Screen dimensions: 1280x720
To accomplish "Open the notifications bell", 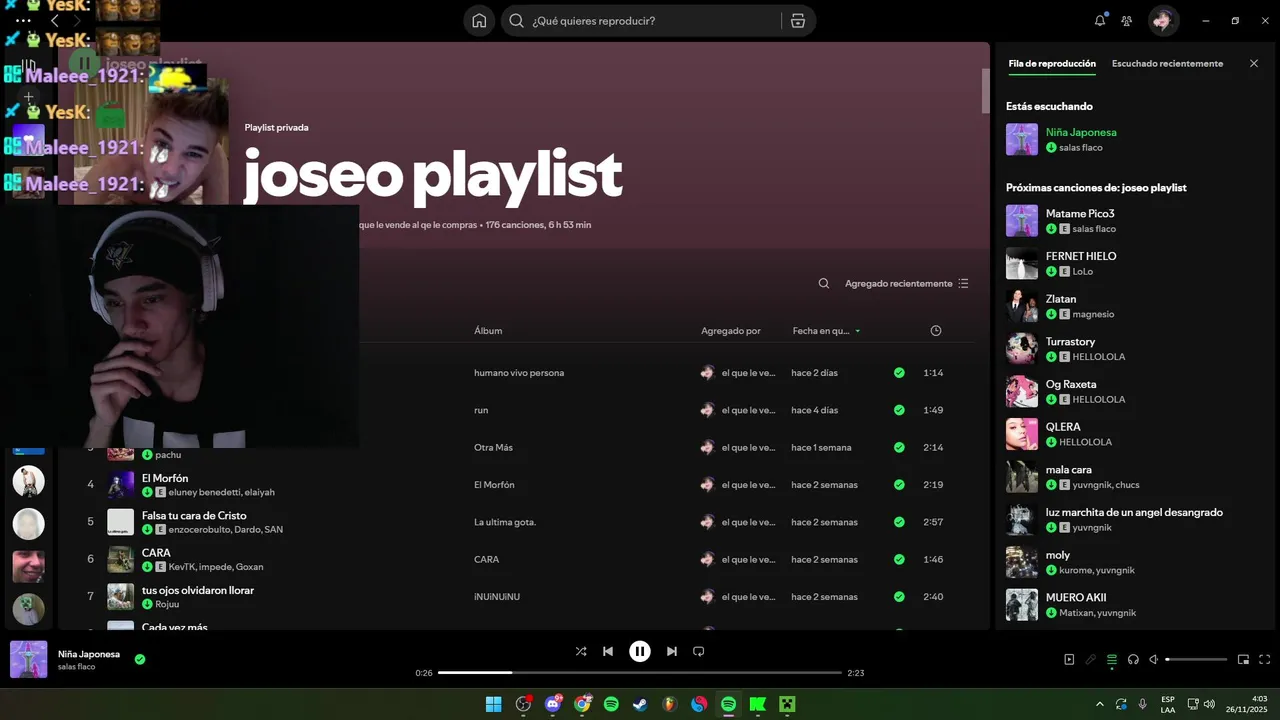I will pos(1100,20).
